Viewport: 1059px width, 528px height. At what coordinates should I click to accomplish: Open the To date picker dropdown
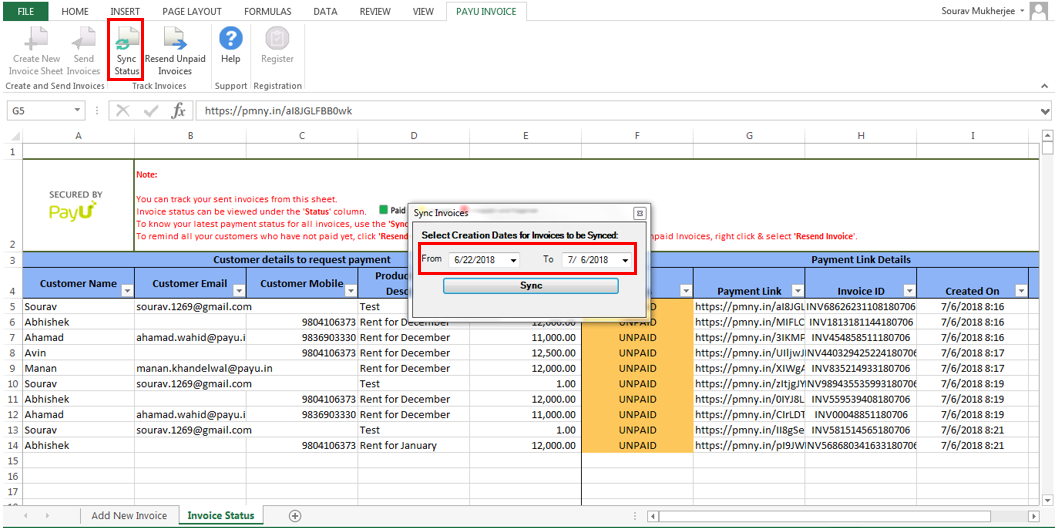coord(626,260)
